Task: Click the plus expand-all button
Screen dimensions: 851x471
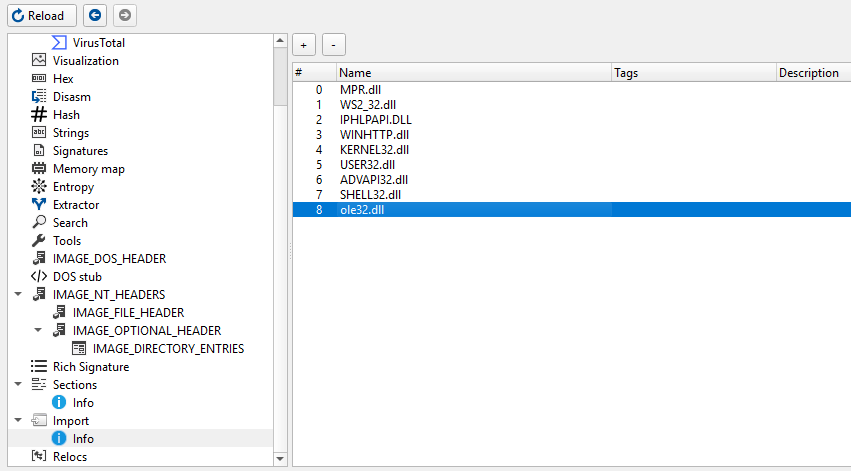Action: click(305, 45)
